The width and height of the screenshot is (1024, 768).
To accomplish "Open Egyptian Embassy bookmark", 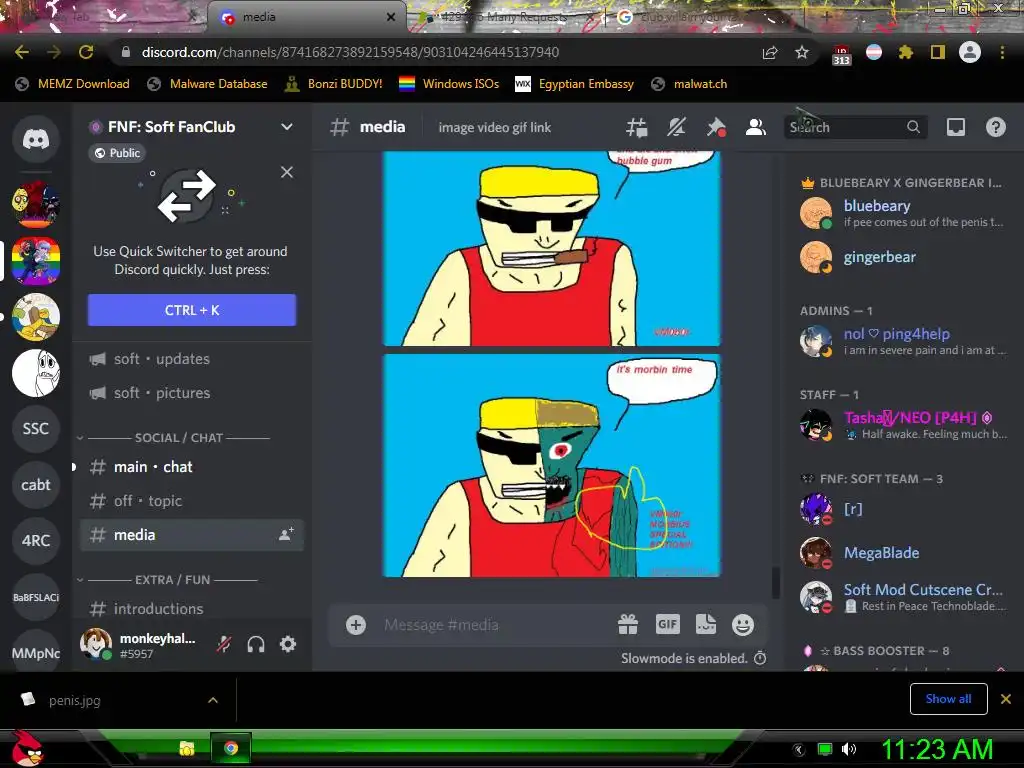I will [575, 84].
